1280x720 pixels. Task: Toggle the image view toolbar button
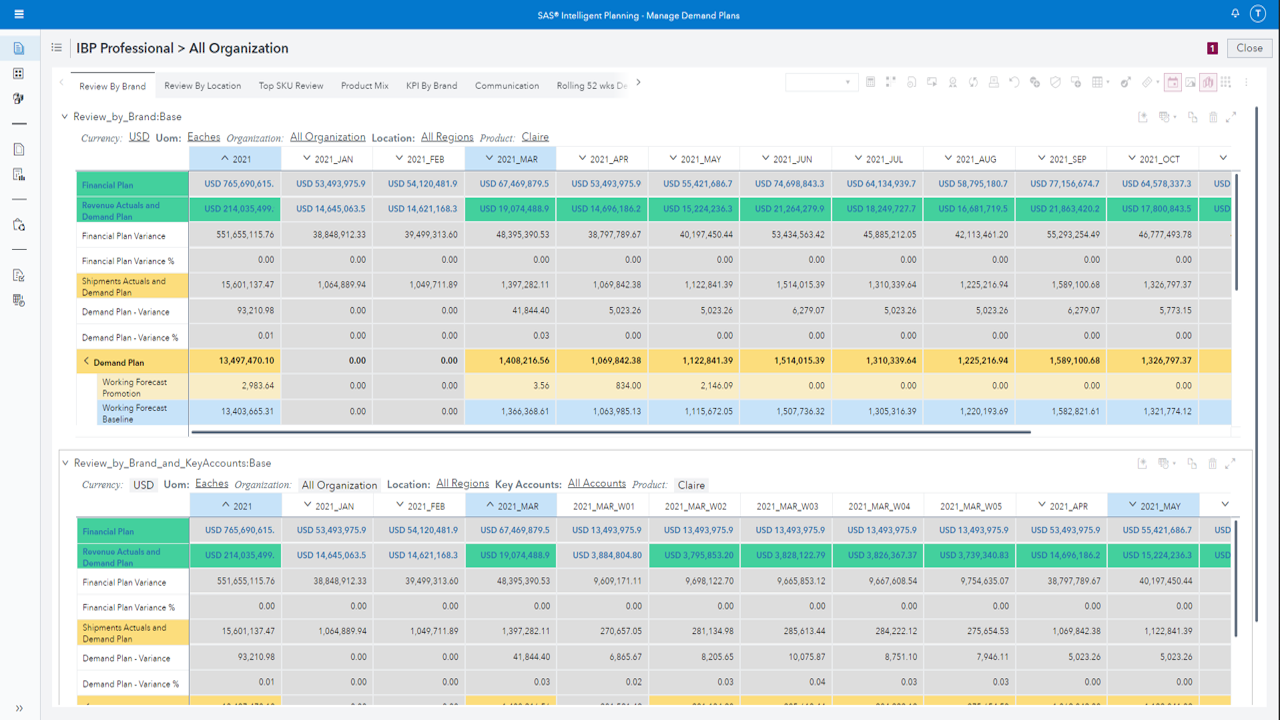coord(1191,83)
